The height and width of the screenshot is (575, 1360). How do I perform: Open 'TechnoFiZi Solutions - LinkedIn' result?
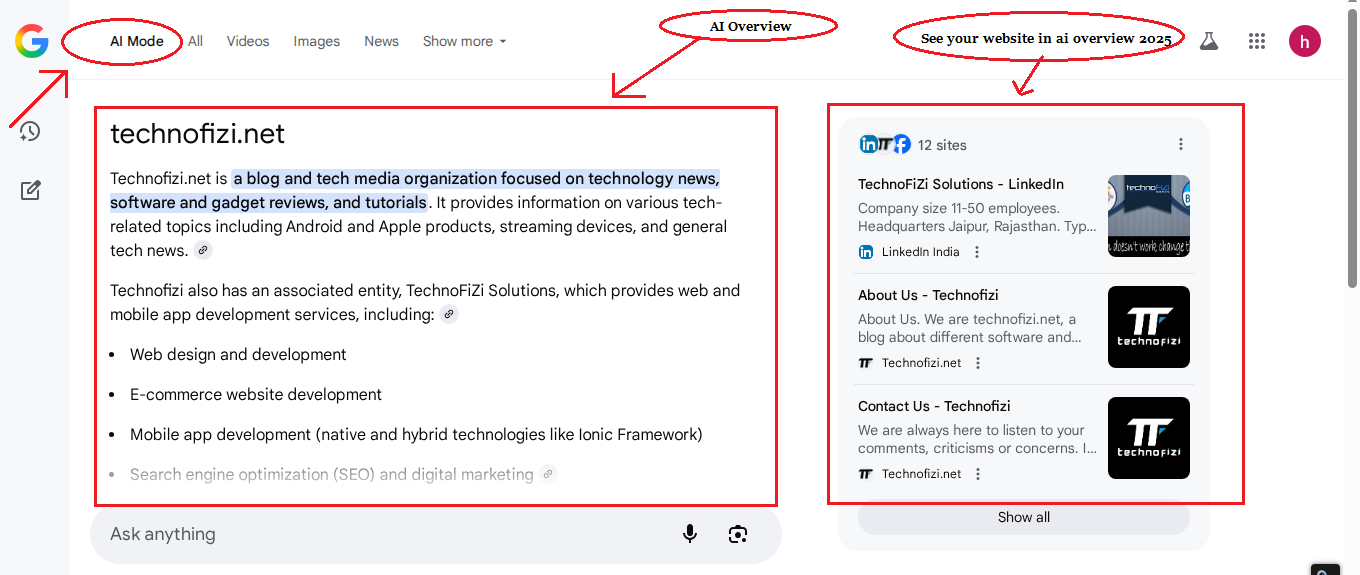[961, 184]
